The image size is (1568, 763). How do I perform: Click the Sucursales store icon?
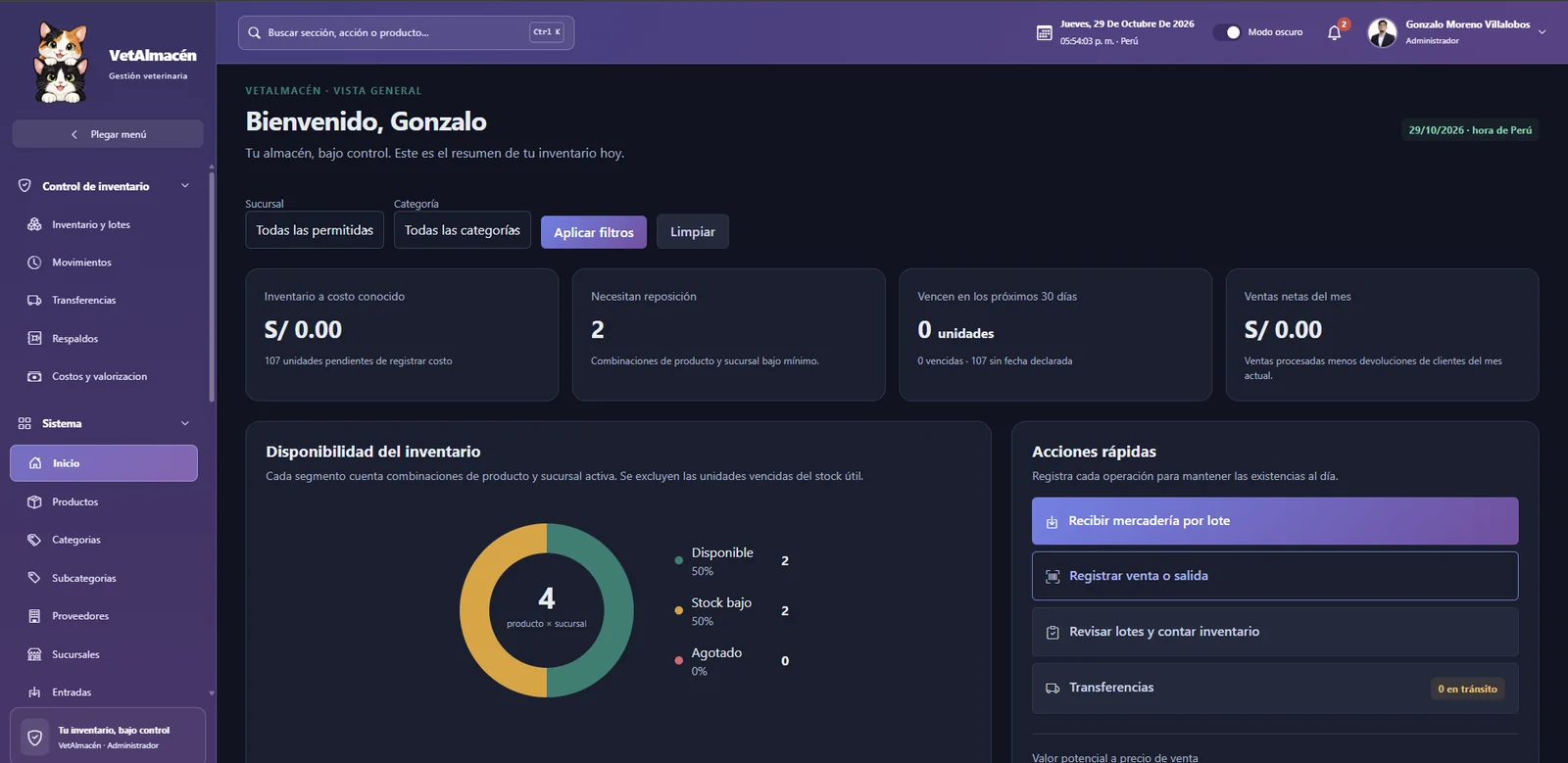click(34, 654)
